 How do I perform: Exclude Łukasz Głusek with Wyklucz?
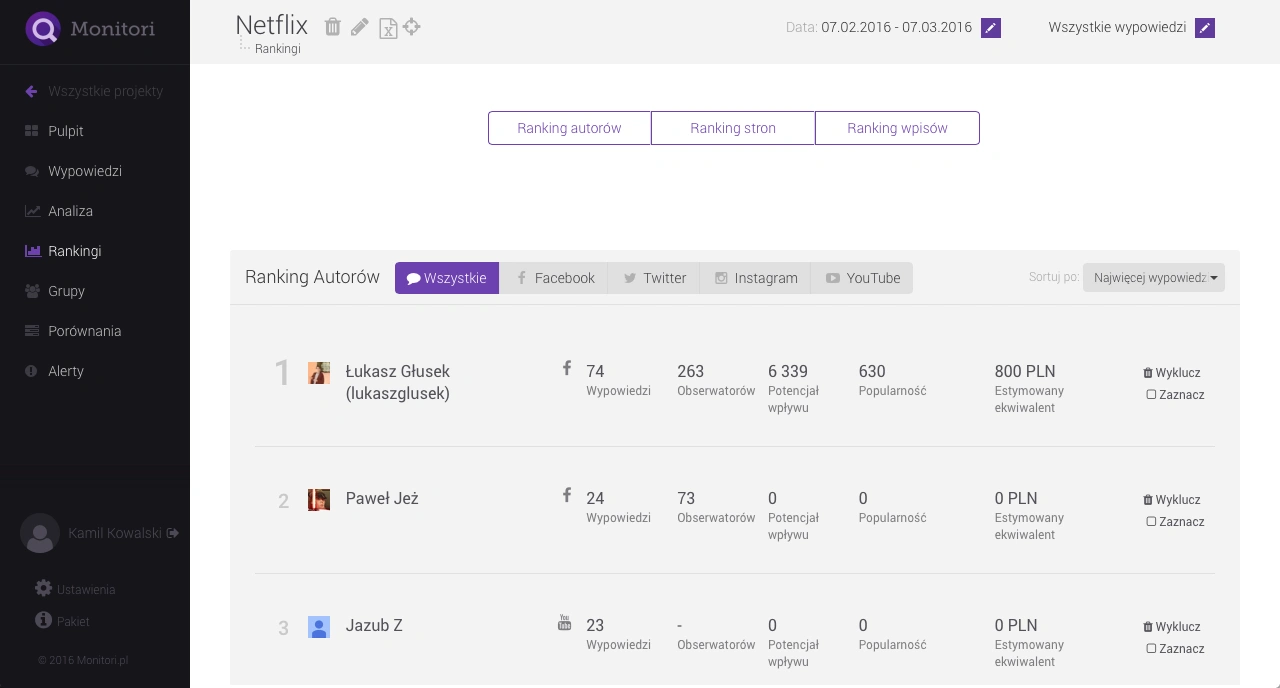pos(1172,373)
